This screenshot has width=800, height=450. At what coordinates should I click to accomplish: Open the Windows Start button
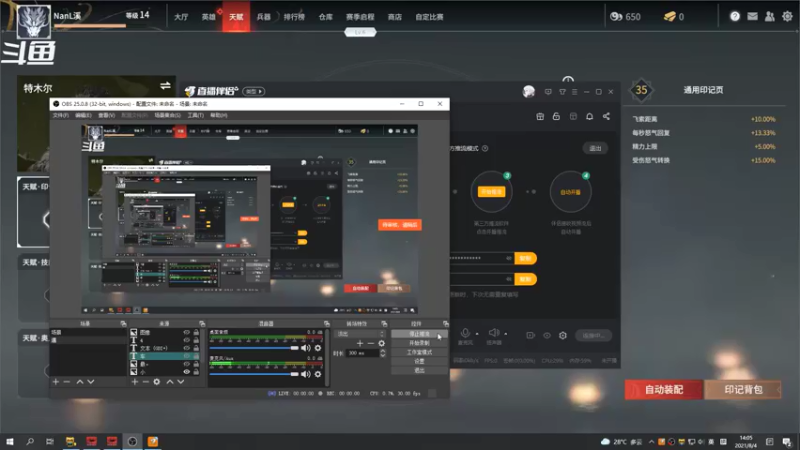pyautogui.click(x=10, y=442)
